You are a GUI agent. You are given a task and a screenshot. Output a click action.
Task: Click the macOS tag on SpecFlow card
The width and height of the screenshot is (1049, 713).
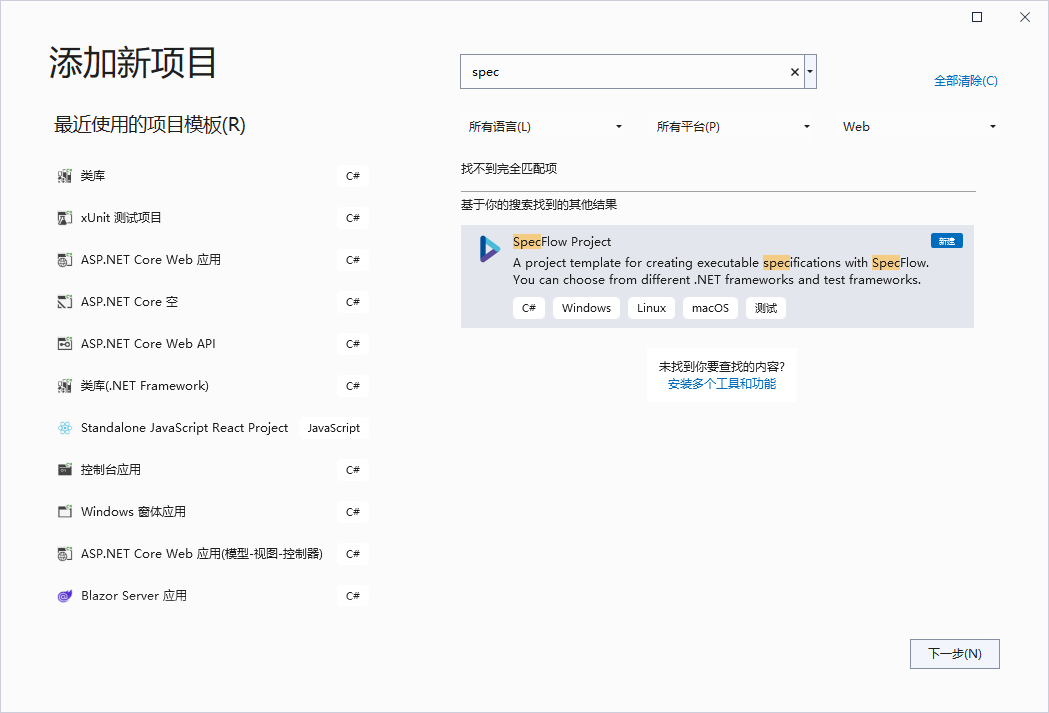tap(710, 308)
